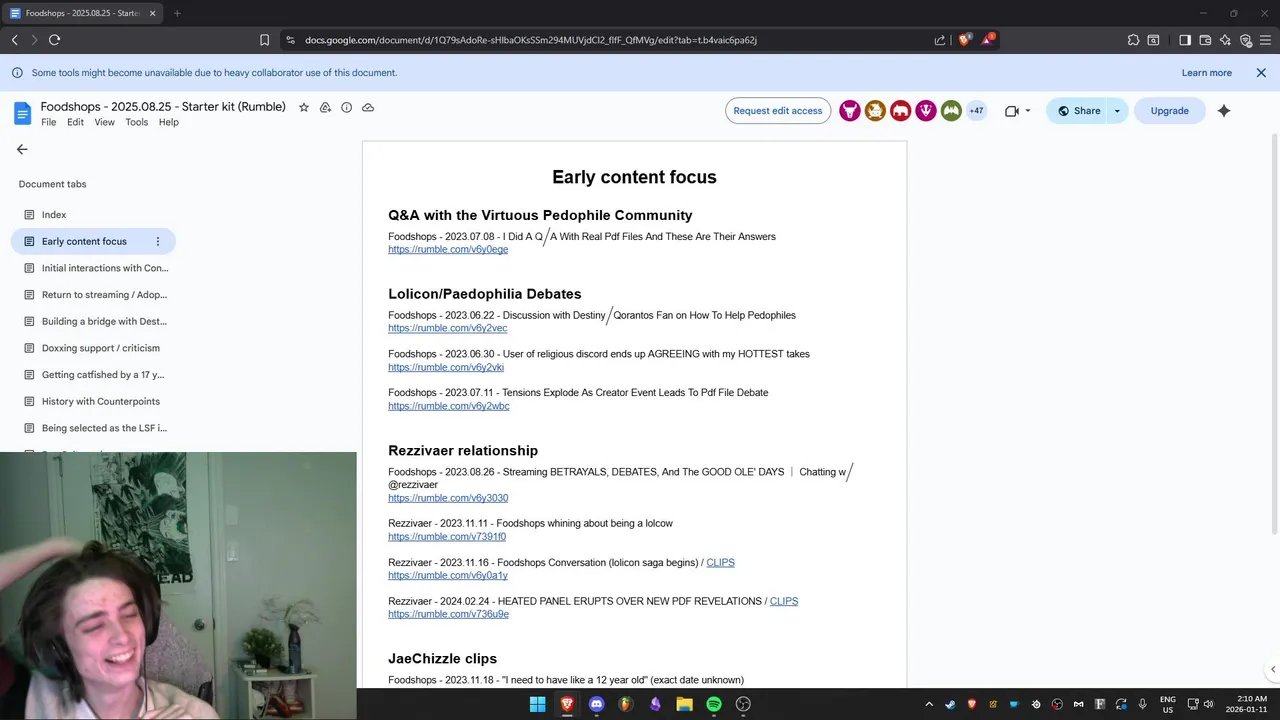Viewport: 1280px width, 720px height.
Task: Reload the browser page
Action: click(54, 40)
